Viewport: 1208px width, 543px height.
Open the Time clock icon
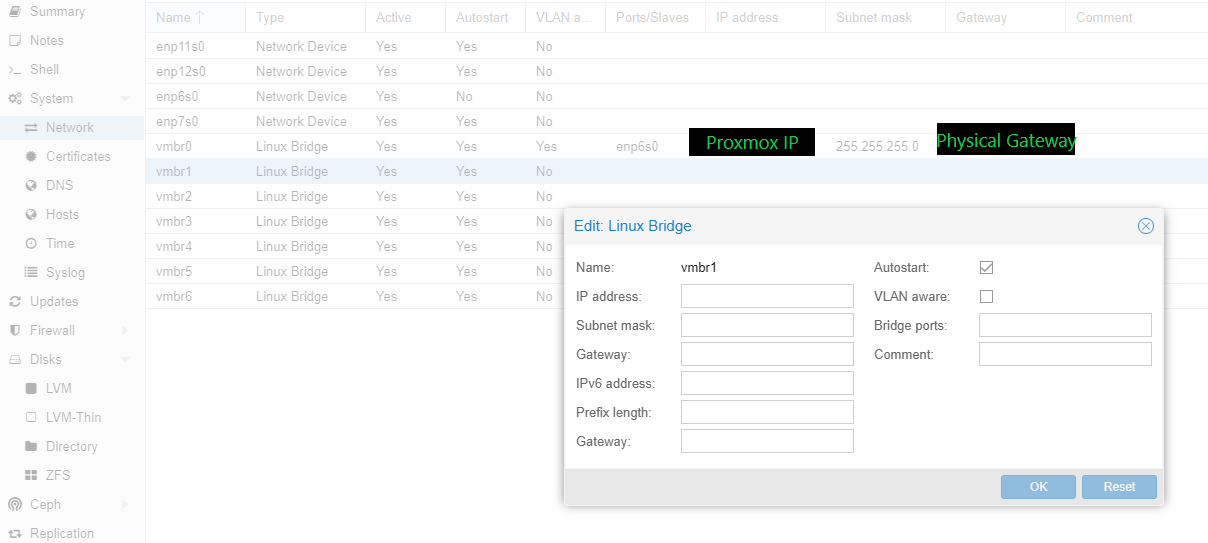(31, 244)
